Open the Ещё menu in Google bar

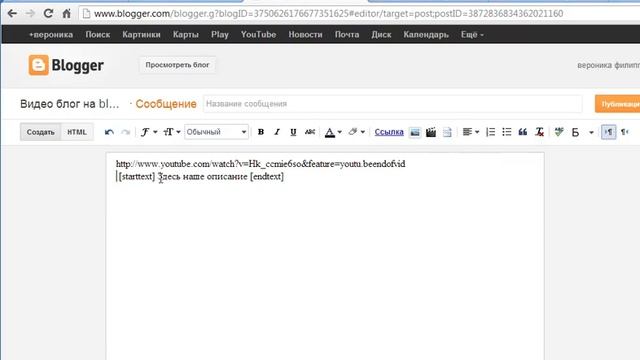click(472, 35)
